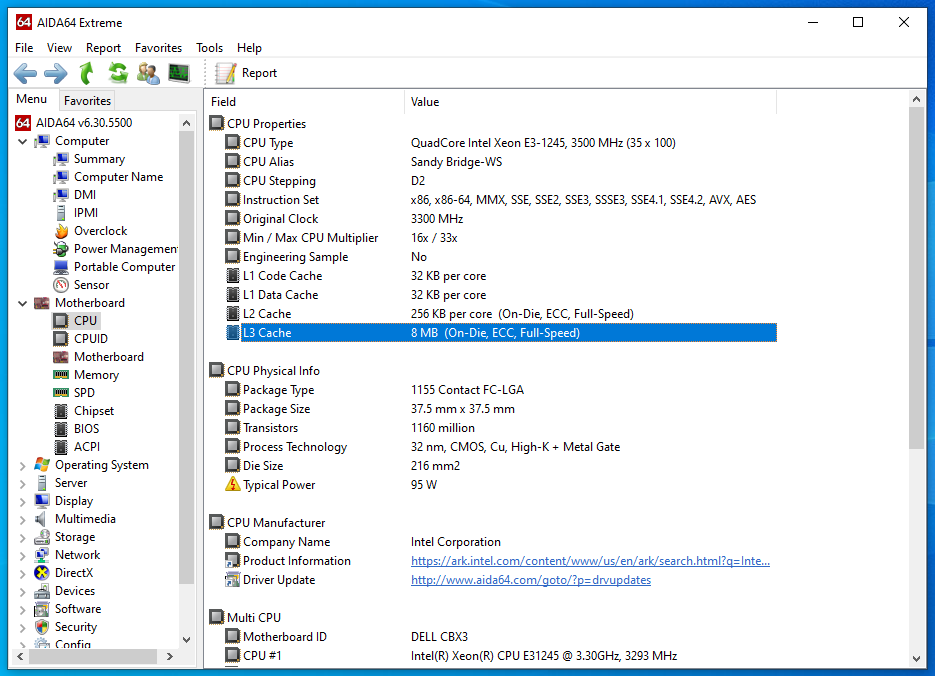This screenshot has width=935, height=676.
Task: Click the Report toolbar button
Action: 246,73
